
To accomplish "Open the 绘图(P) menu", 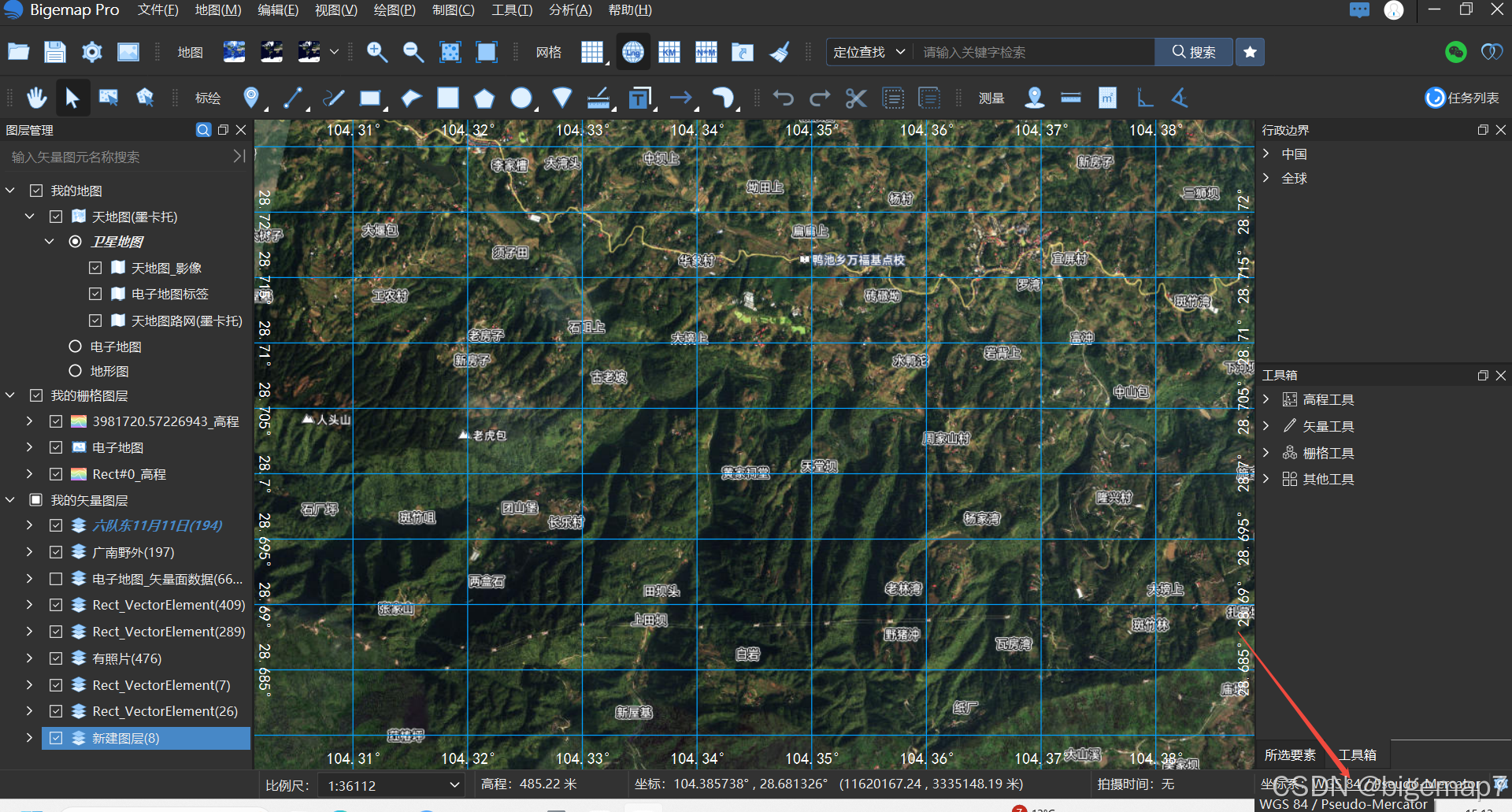I will click(x=395, y=10).
